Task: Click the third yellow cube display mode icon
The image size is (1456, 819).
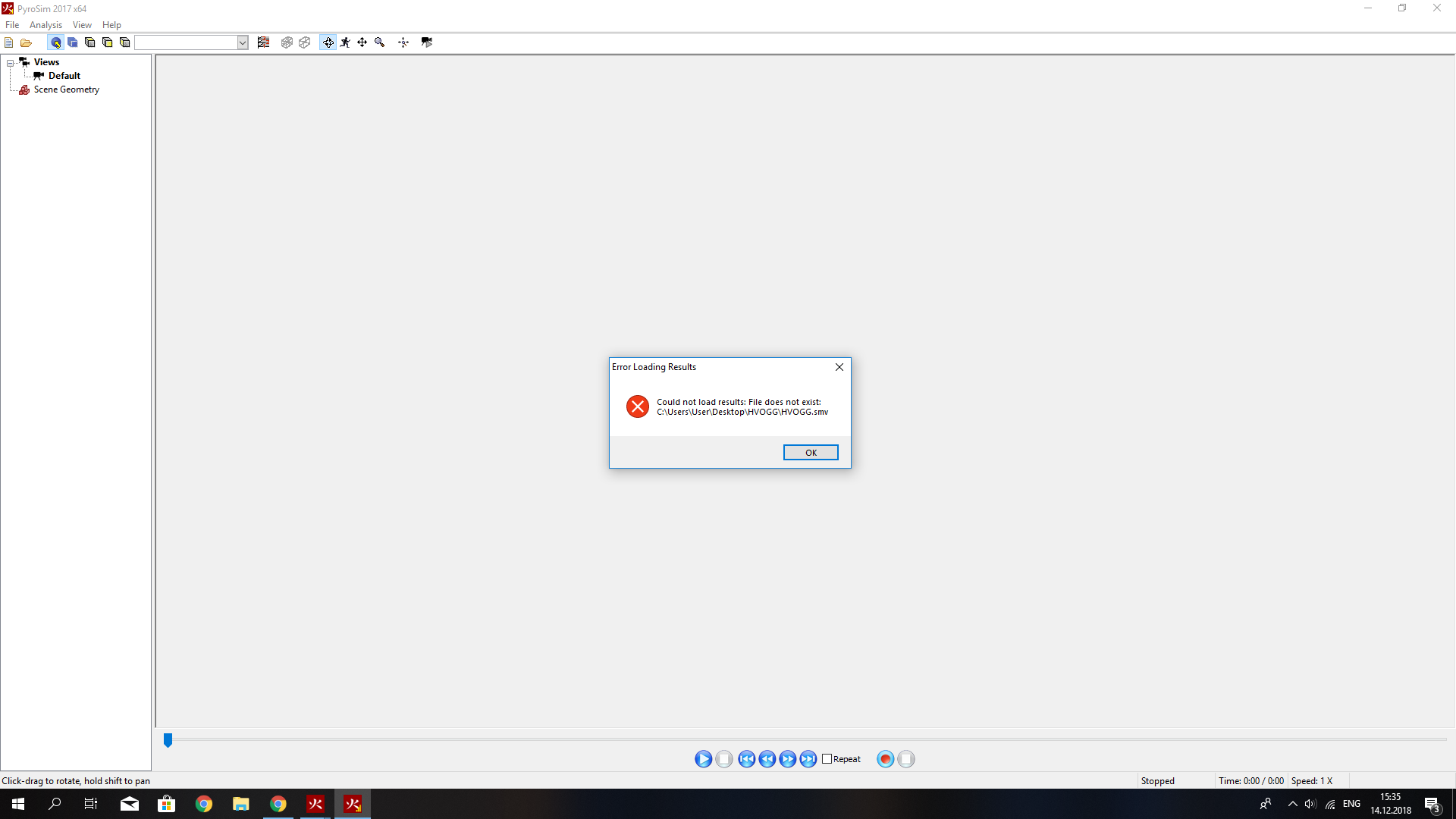Action: point(125,42)
